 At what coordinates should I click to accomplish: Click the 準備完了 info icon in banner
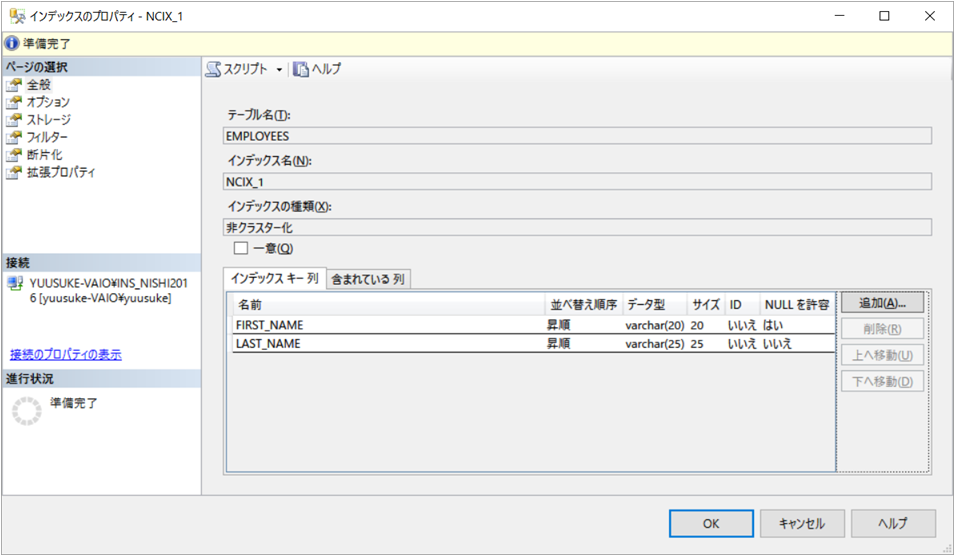coord(12,43)
